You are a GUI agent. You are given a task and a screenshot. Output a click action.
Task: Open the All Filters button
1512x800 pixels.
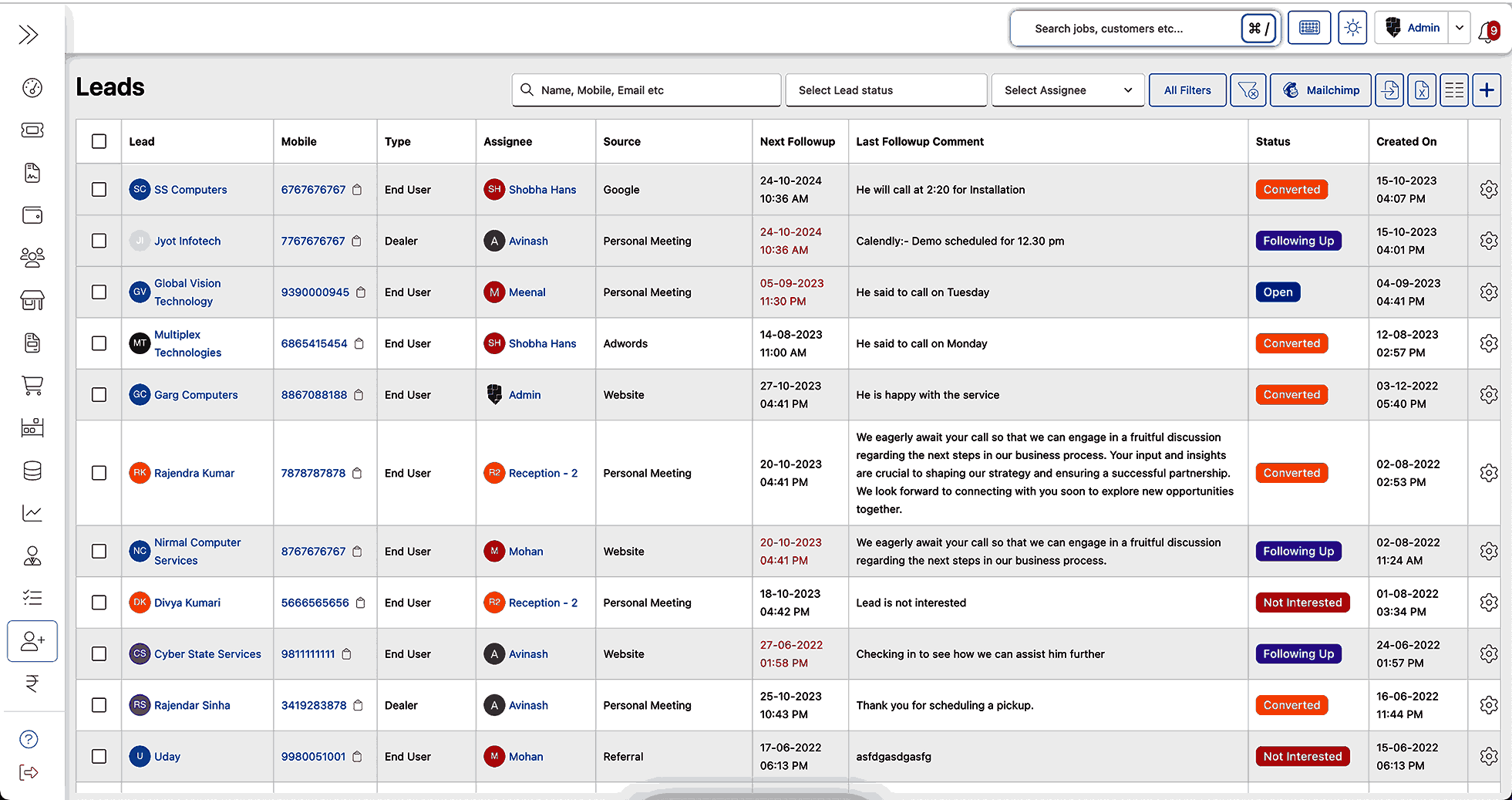tap(1187, 90)
